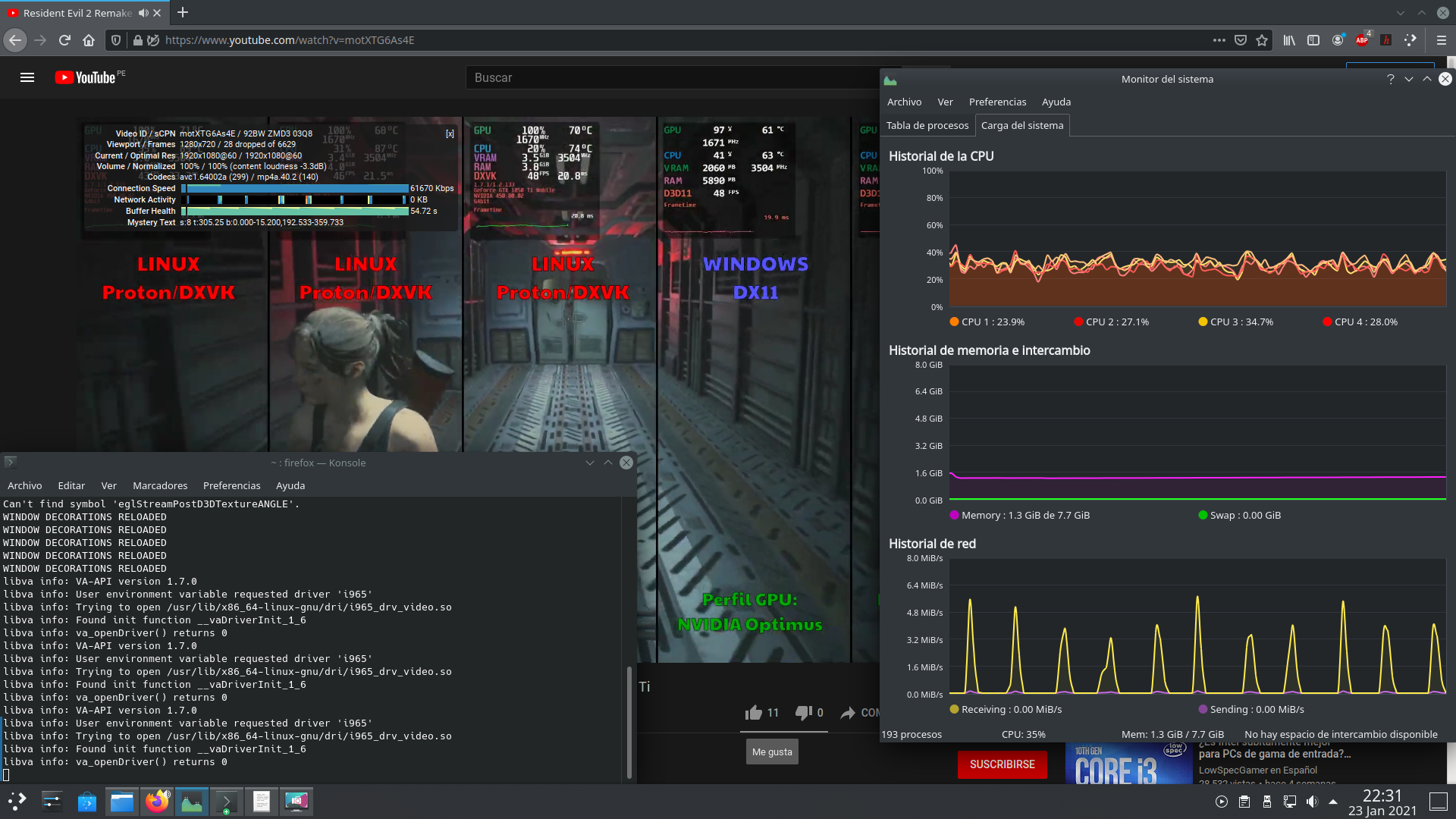Open Marcadores menu in Konsole

(x=159, y=485)
